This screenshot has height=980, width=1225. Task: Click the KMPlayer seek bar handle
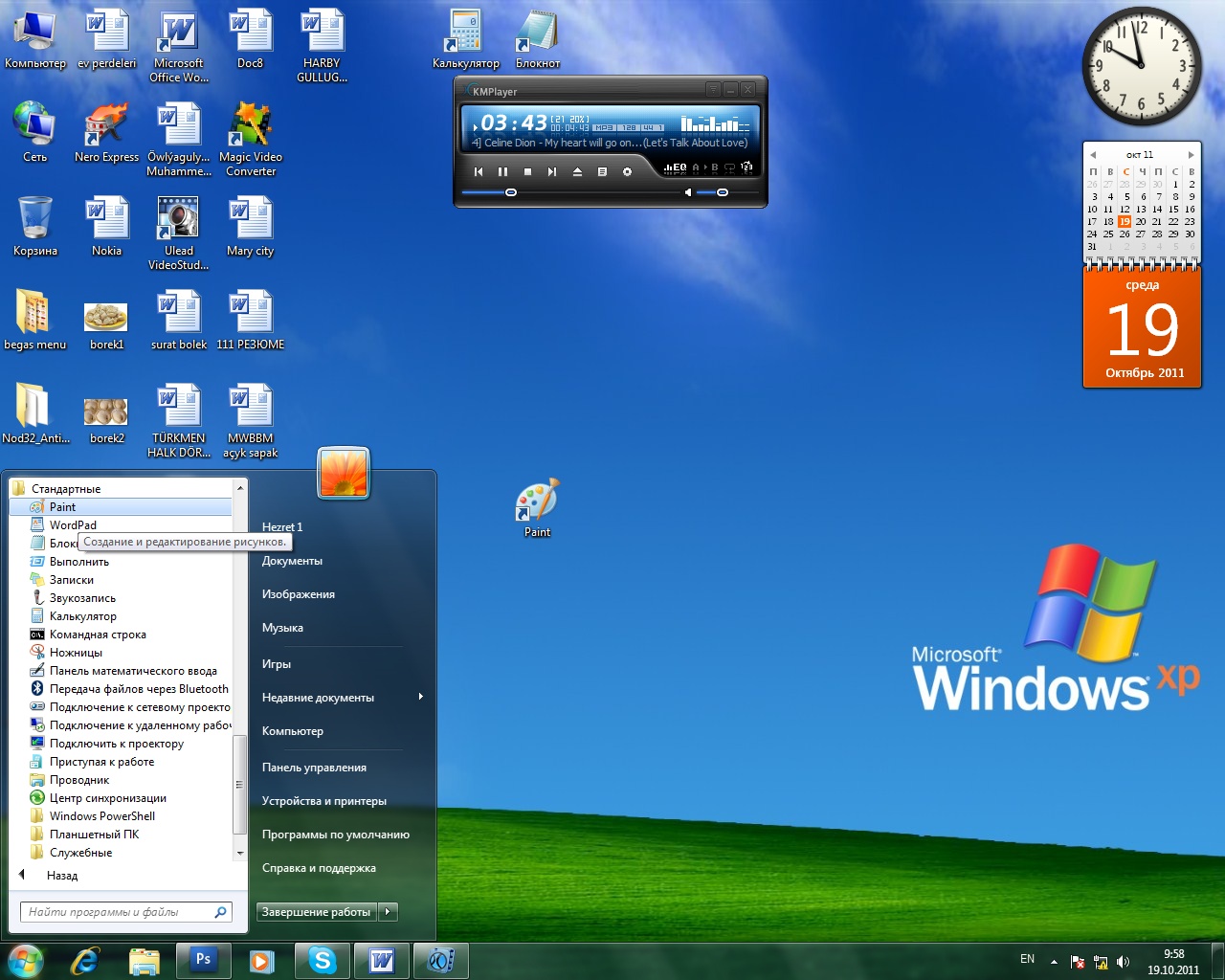pos(511,192)
